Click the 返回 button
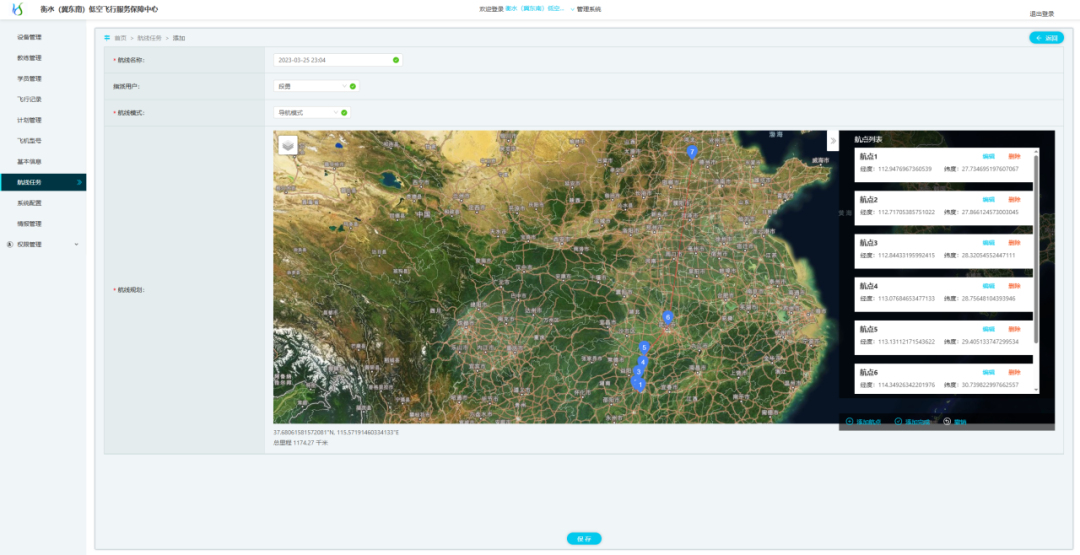Image resolution: width=1080 pixels, height=555 pixels. pyautogui.click(x=1046, y=38)
